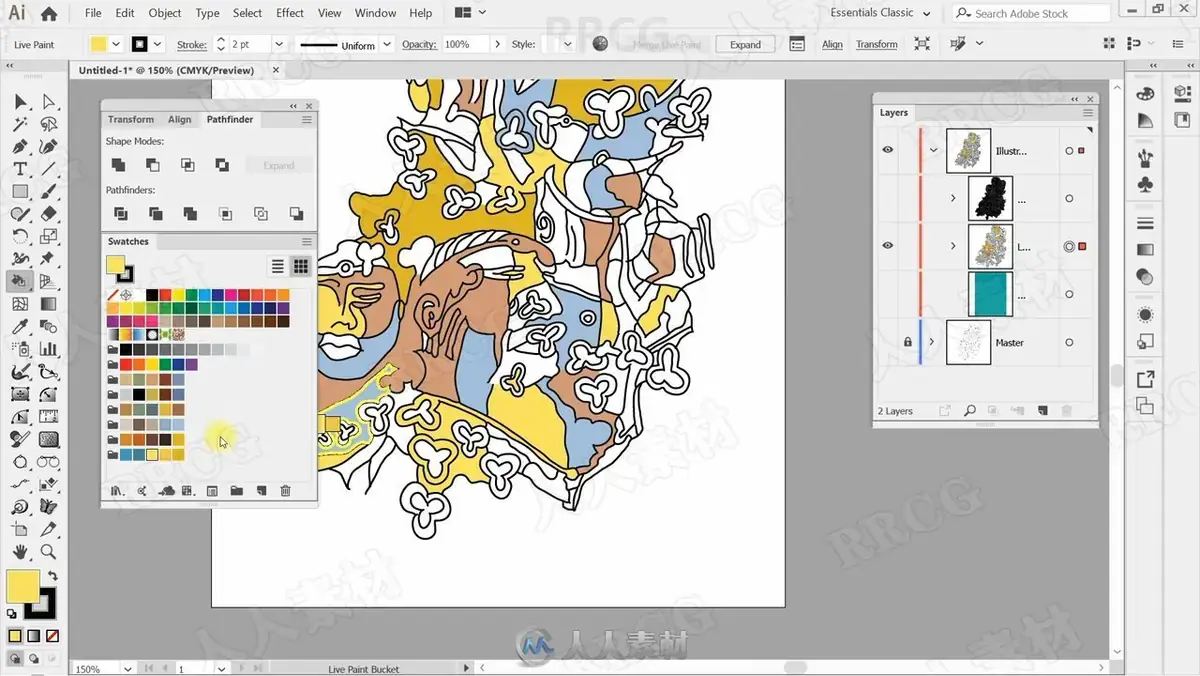
Task: Select the Rotate tool
Action: [20, 237]
